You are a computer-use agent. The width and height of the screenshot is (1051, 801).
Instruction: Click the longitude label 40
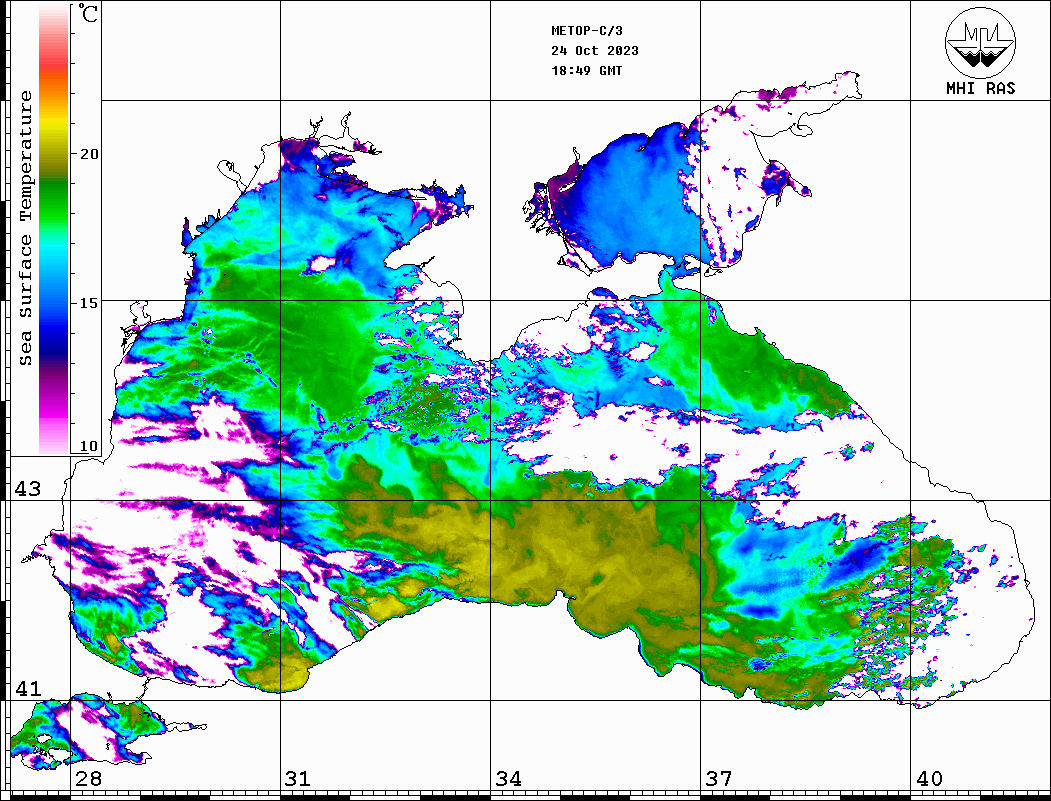pos(929,779)
